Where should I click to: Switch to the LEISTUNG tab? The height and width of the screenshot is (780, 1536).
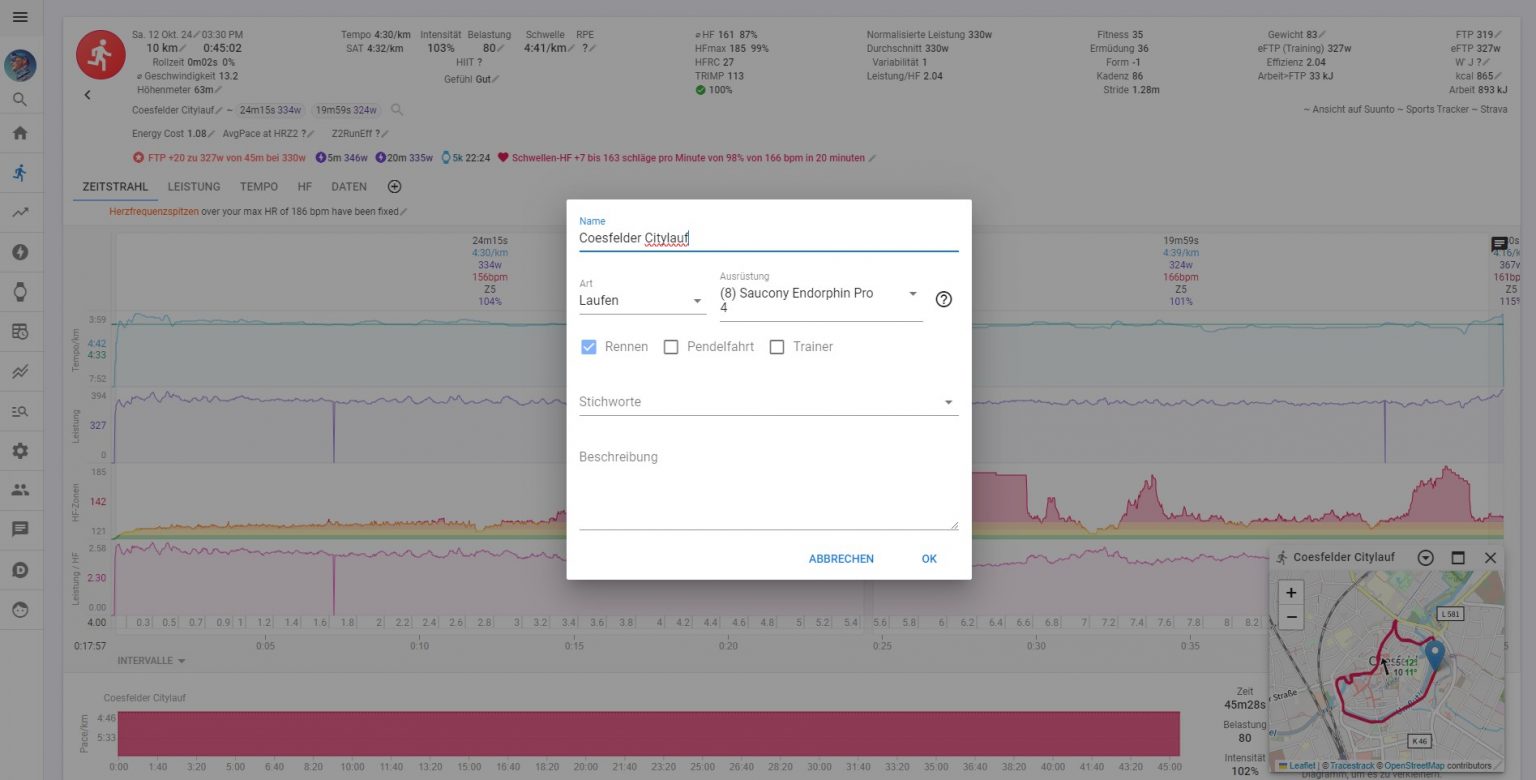(x=194, y=186)
